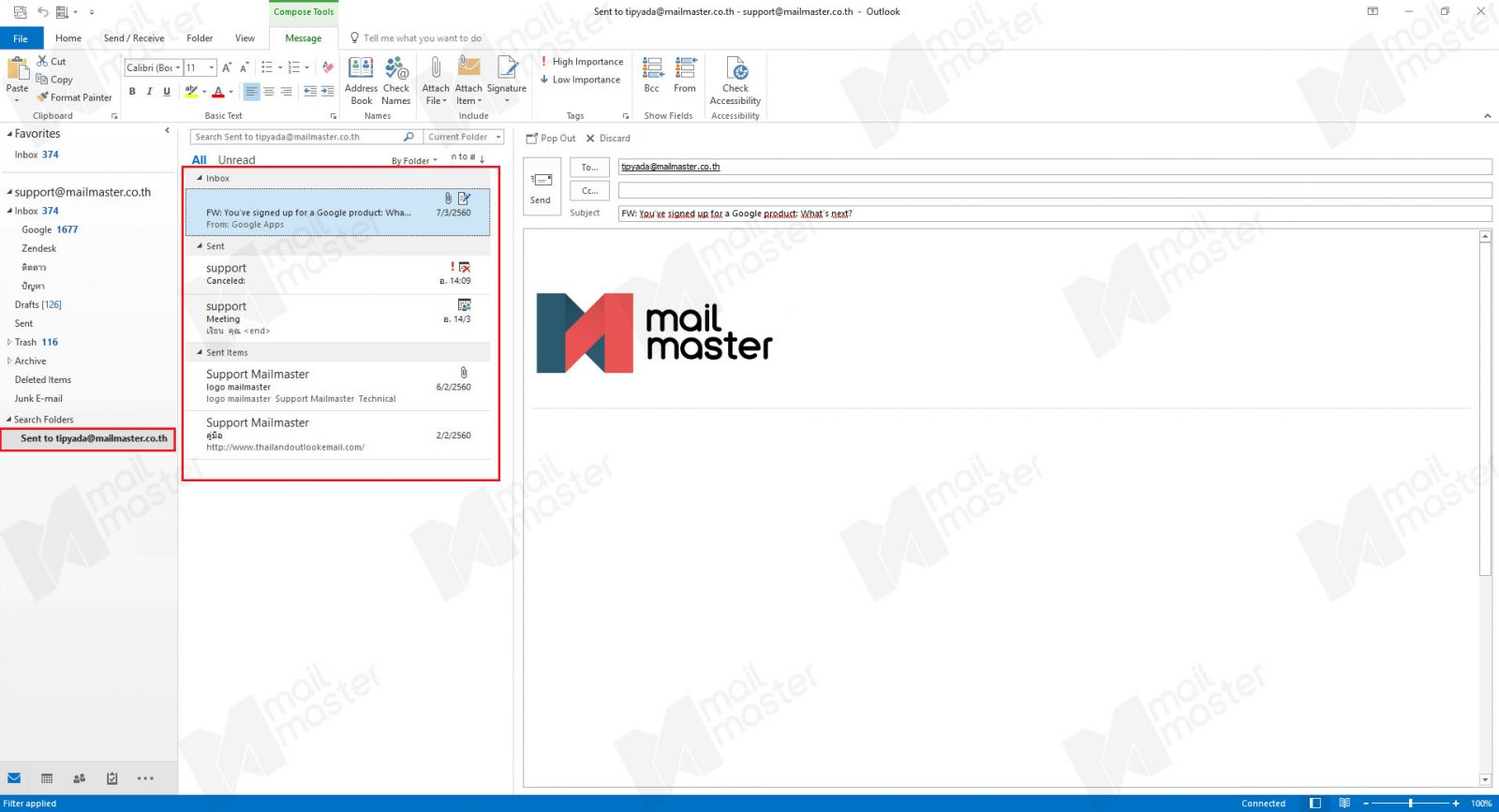Clear all formatting with the eraser icon
Image resolution: width=1499 pixels, height=812 pixels.
coord(327,67)
